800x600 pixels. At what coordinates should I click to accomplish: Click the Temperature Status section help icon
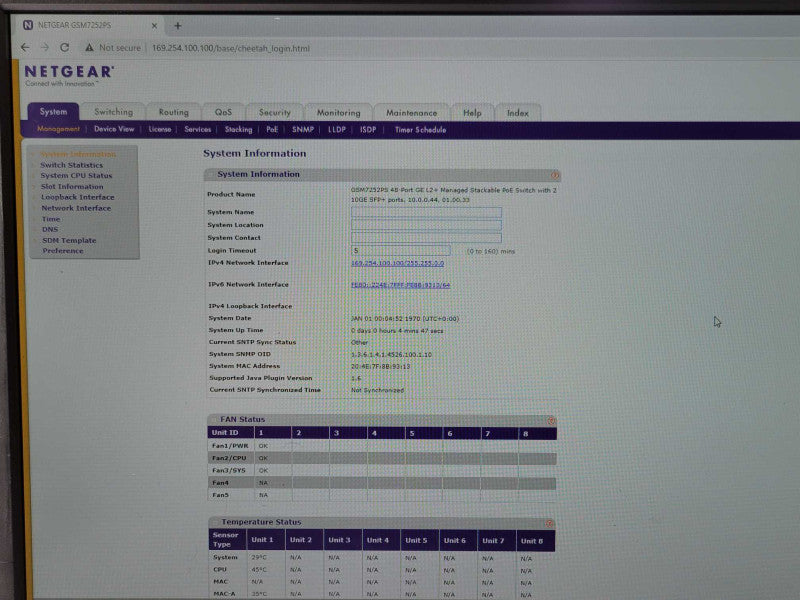[549, 524]
